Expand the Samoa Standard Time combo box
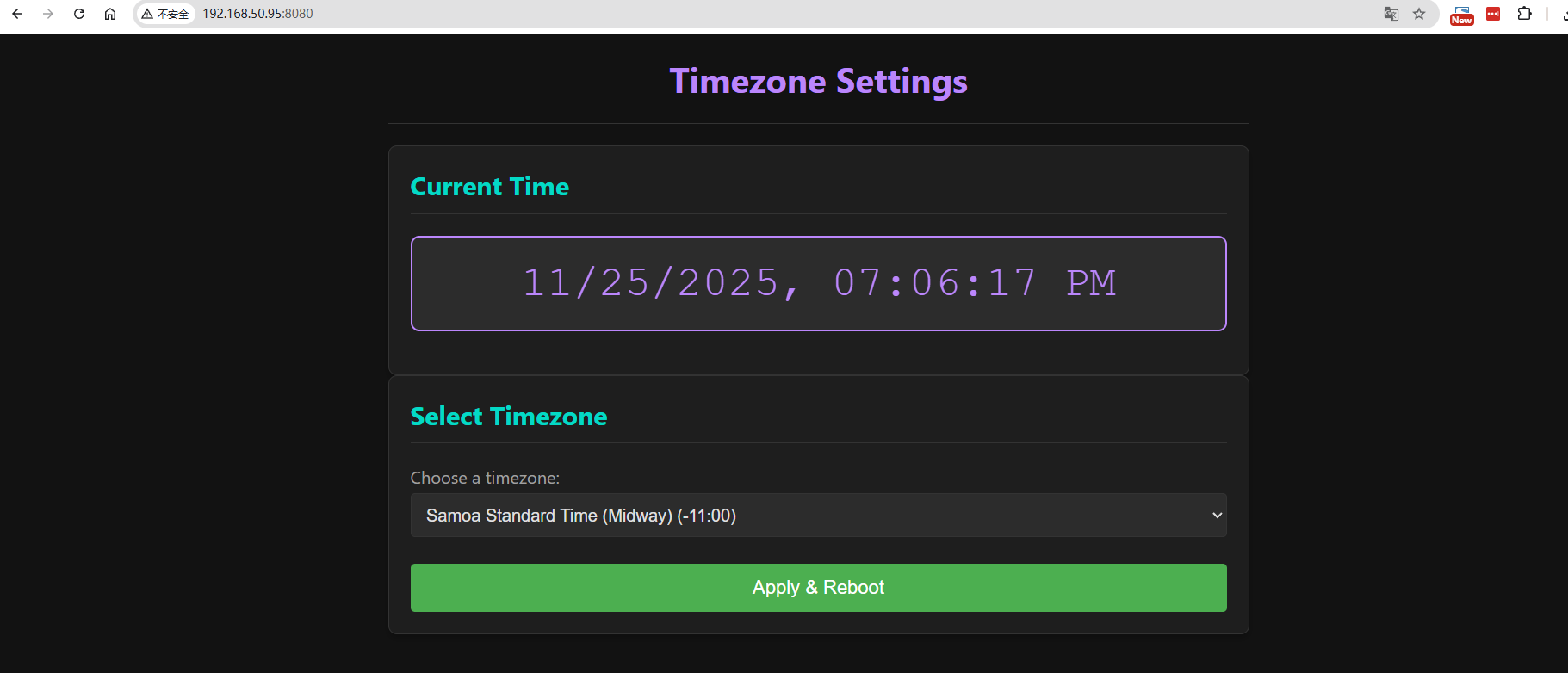Viewport: 1568px width, 673px height. 818,515
